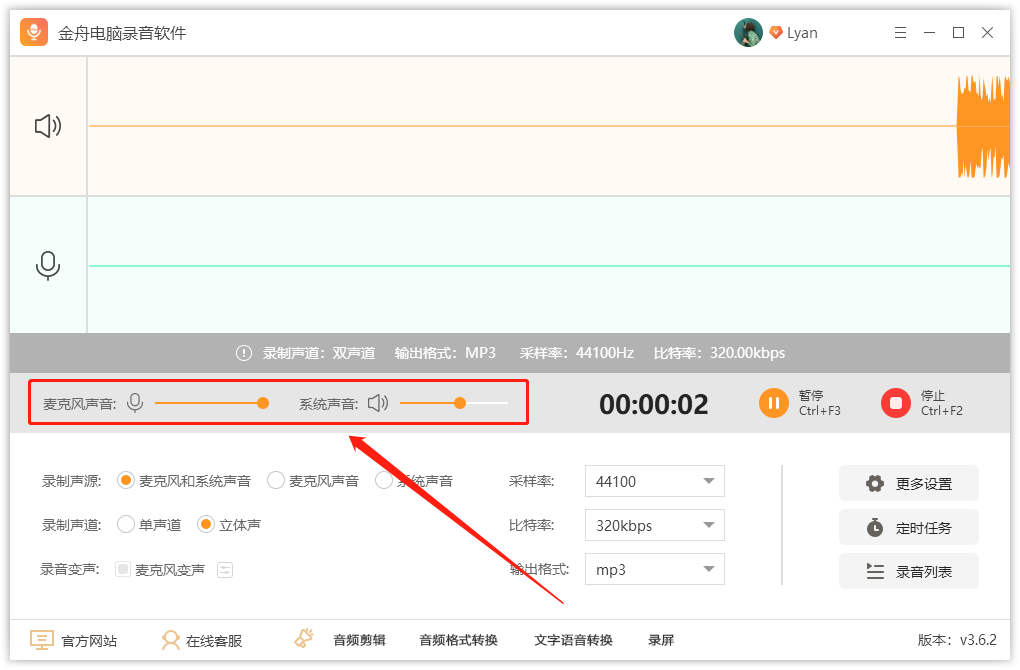This screenshot has height=670, width=1020.
Task: Click the microphone icon beside 麦克风声音 slider
Action: click(135, 403)
